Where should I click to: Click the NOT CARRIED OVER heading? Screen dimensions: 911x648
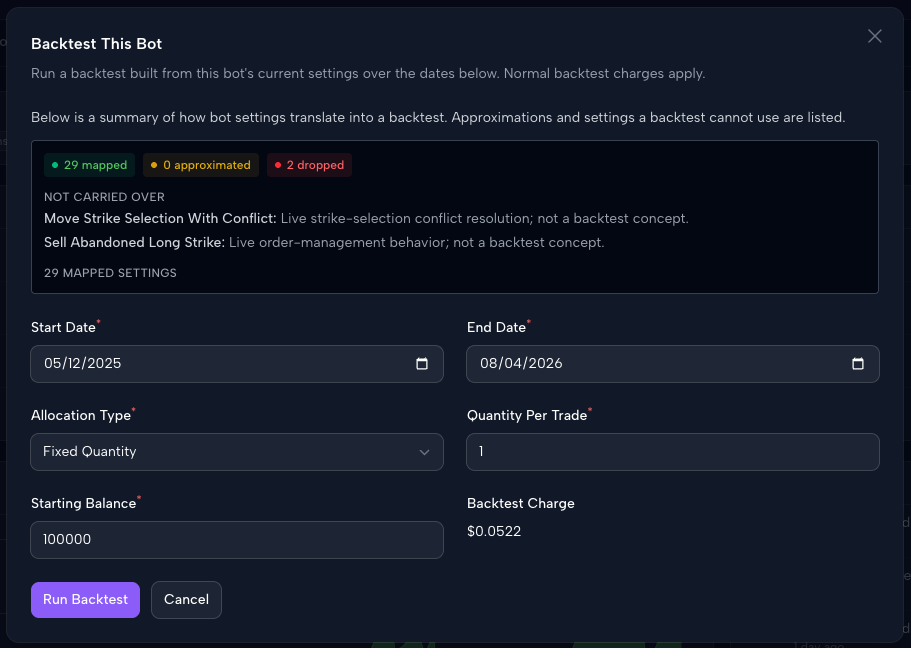[105, 197]
